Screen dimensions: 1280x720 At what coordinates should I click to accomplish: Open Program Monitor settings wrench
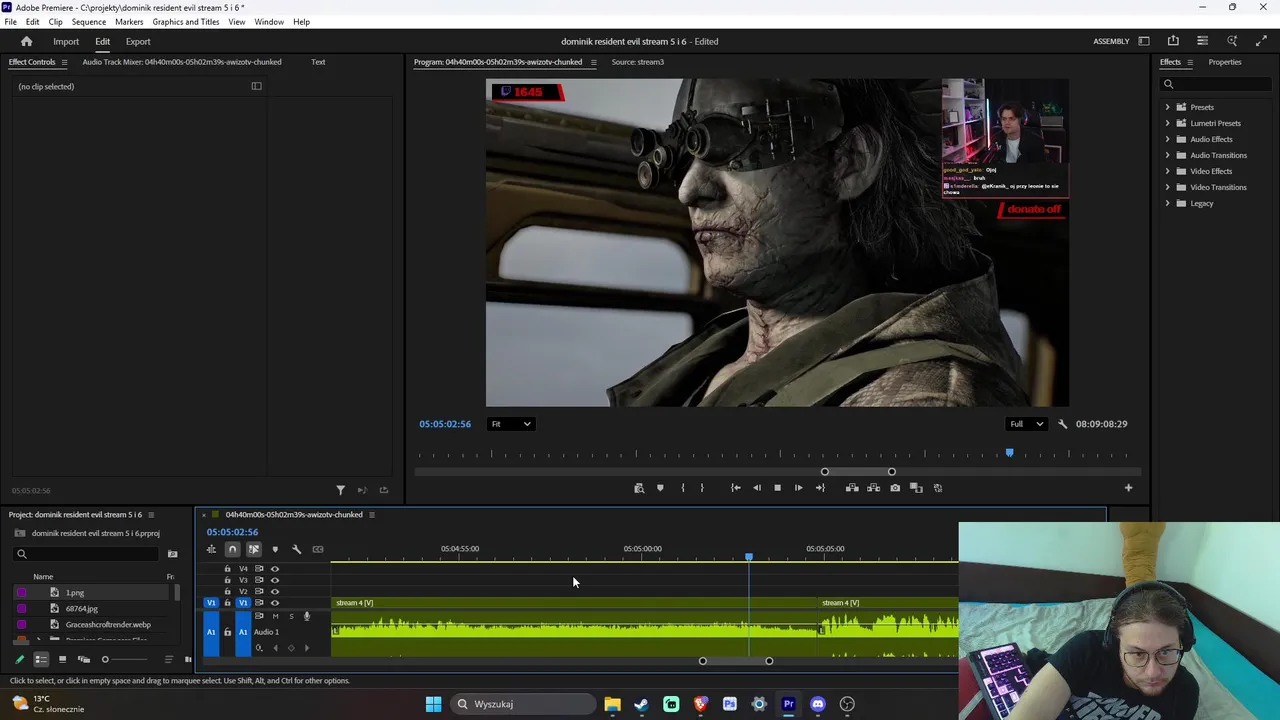[x=1062, y=424]
